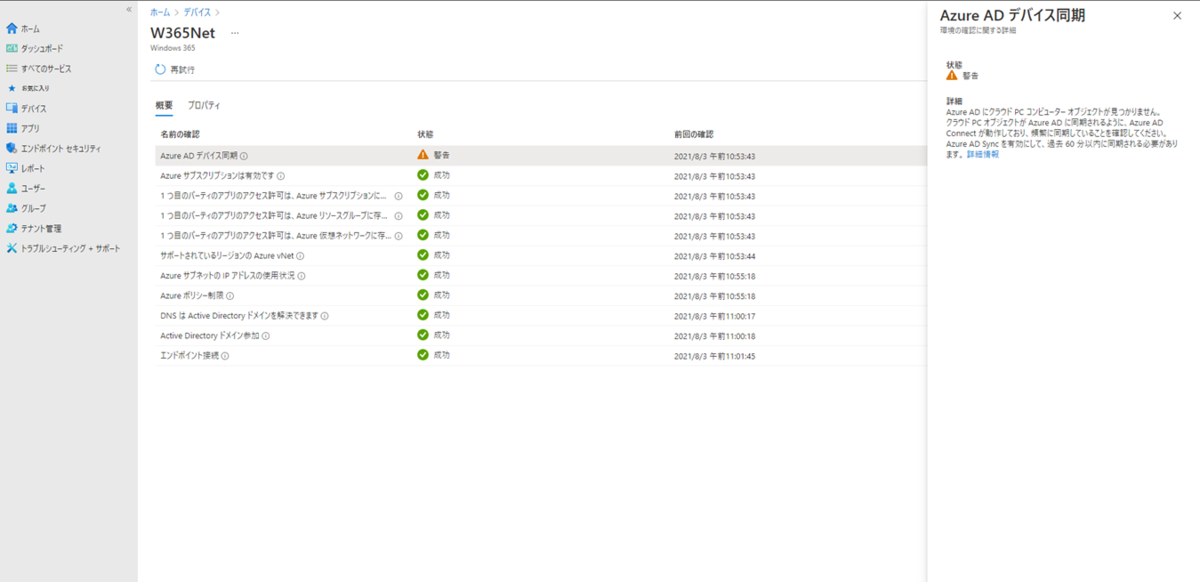Image resolution: width=1200 pixels, height=582 pixels.
Task: Go to デバイス via the breadcrumb
Action: coord(196,11)
